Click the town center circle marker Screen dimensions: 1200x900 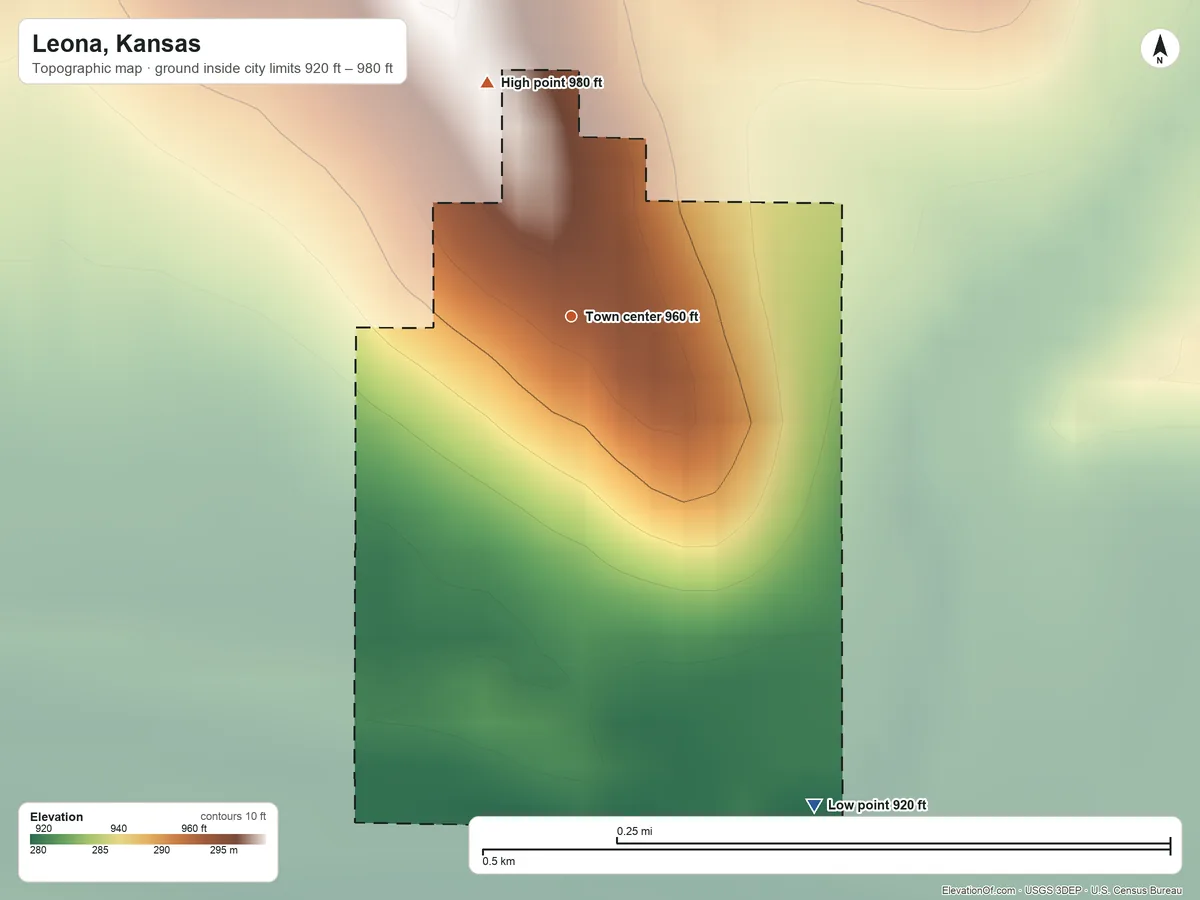571,316
